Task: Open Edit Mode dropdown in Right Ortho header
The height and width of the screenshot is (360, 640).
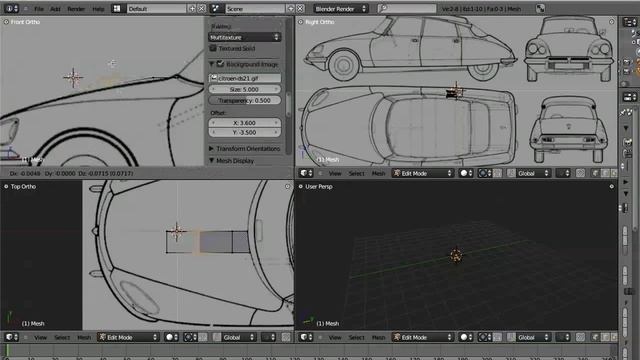Action: click(x=423, y=173)
